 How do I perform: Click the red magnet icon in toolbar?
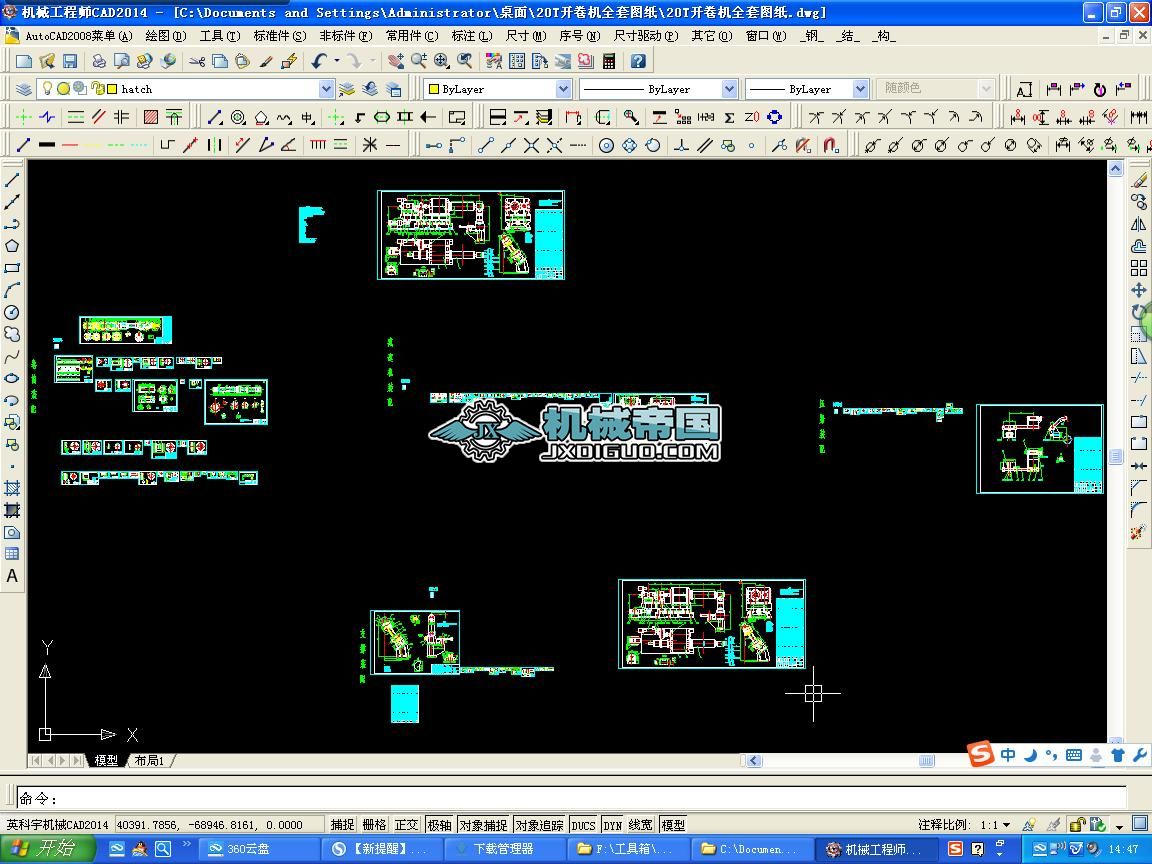click(830, 145)
